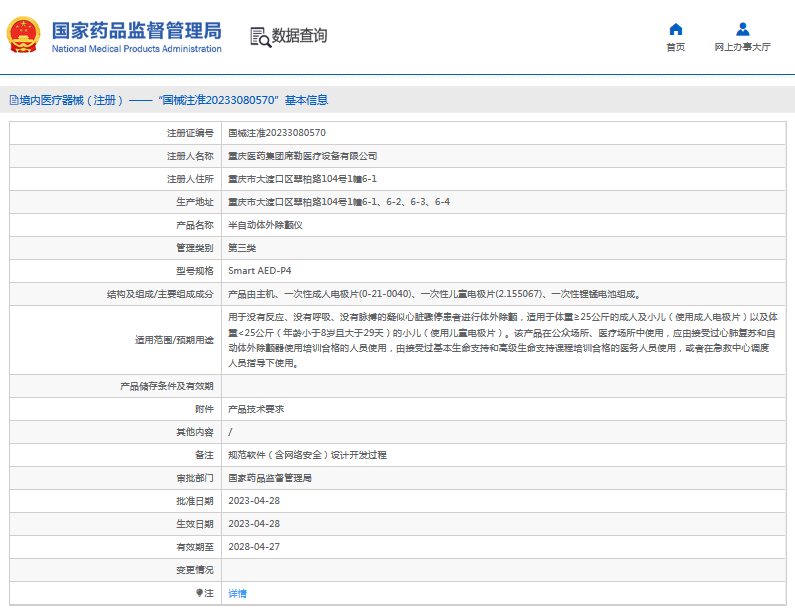Select registrant name 重庆医药集团席勒医疗设备有限公司
The width and height of the screenshot is (795, 613).
[303, 156]
